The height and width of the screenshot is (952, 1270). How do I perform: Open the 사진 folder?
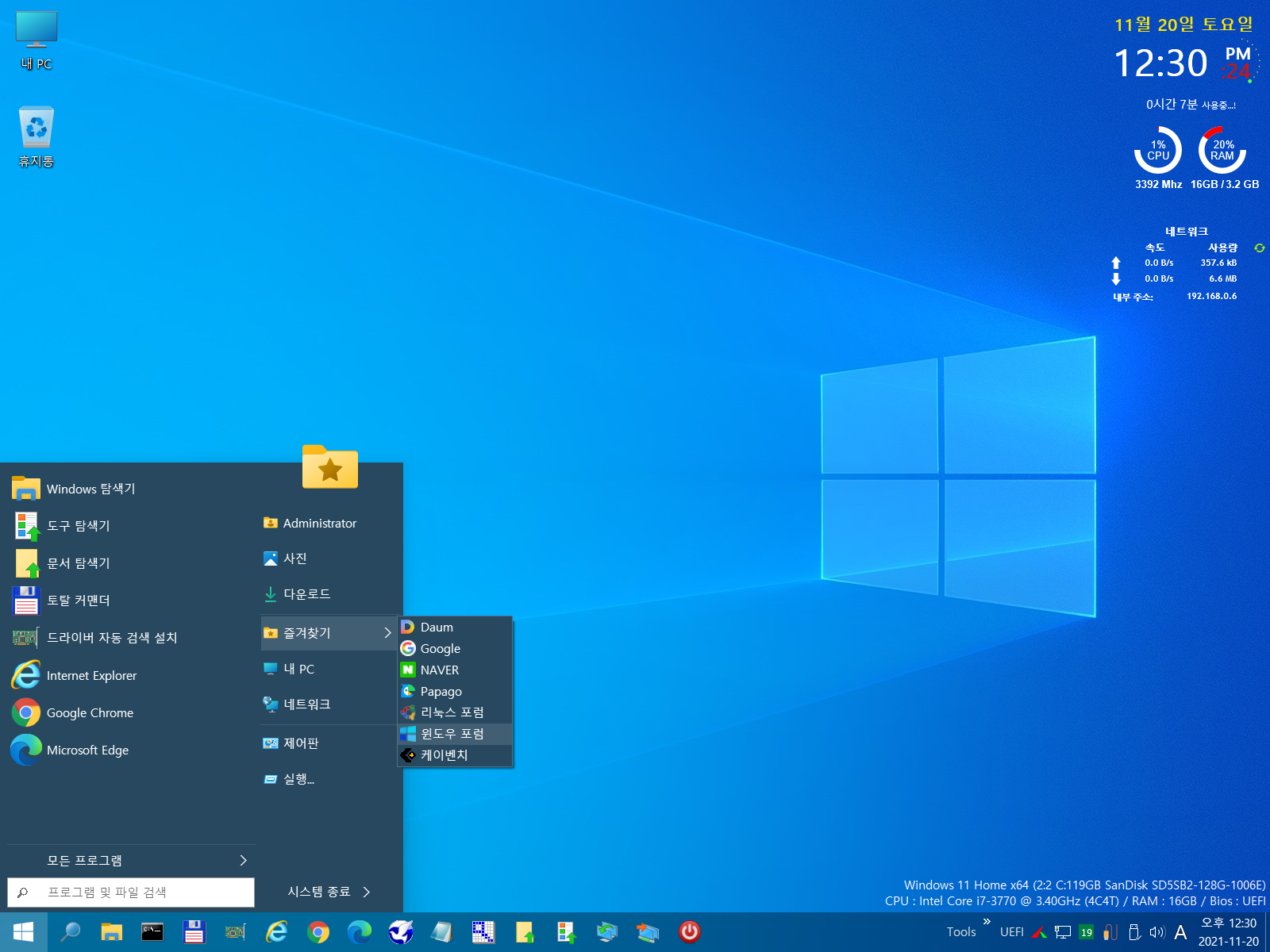(x=328, y=559)
